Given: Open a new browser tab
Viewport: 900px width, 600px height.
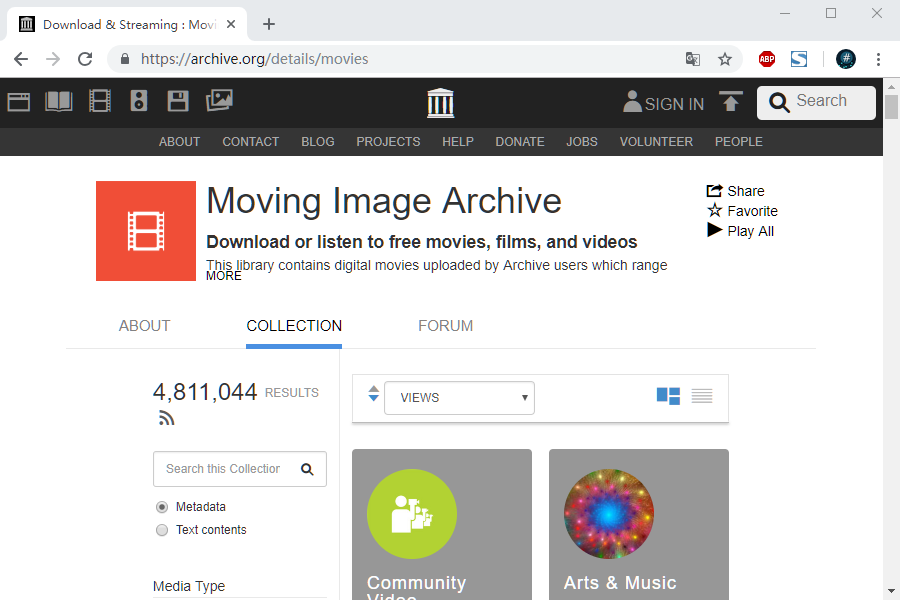Looking at the screenshot, I should click(x=269, y=24).
